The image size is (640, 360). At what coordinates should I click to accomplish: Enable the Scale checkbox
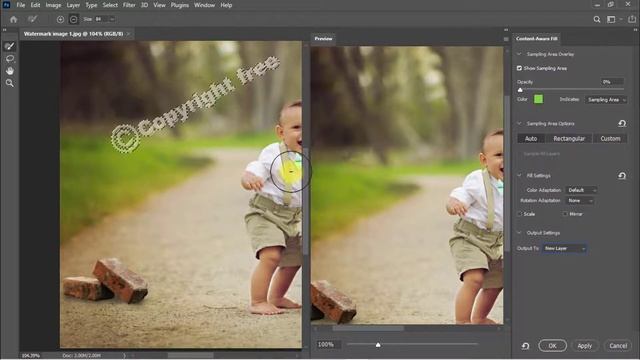[x=520, y=214]
